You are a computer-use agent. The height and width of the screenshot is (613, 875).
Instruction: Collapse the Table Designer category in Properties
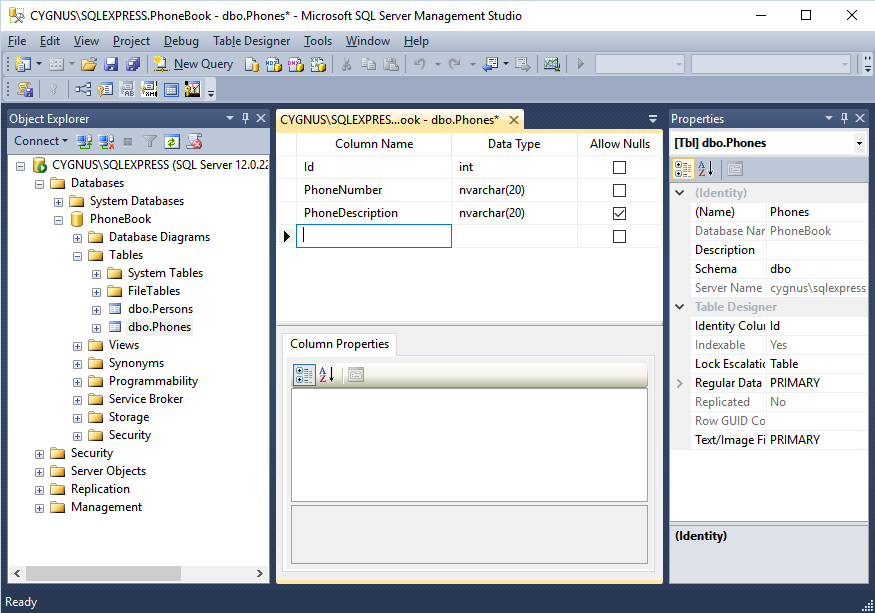click(x=680, y=306)
